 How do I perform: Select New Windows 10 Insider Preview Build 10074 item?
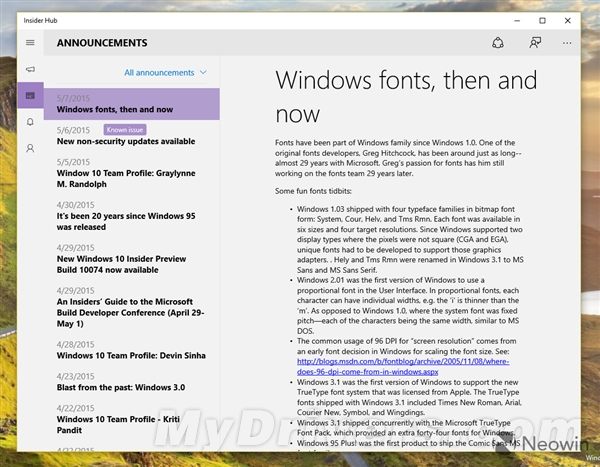coord(122,263)
